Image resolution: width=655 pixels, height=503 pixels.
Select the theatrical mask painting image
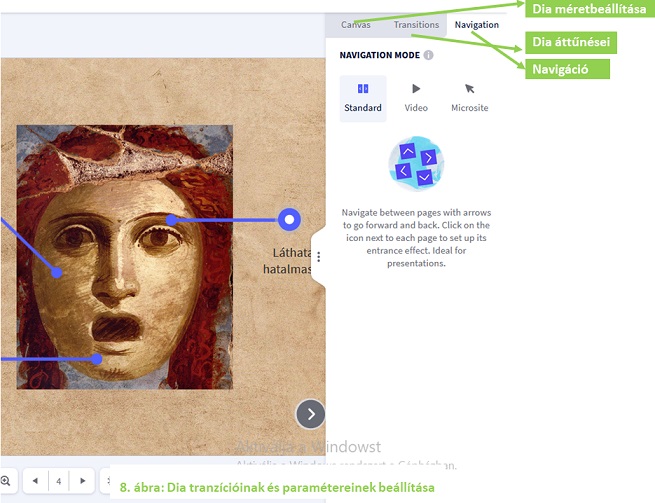point(124,257)
